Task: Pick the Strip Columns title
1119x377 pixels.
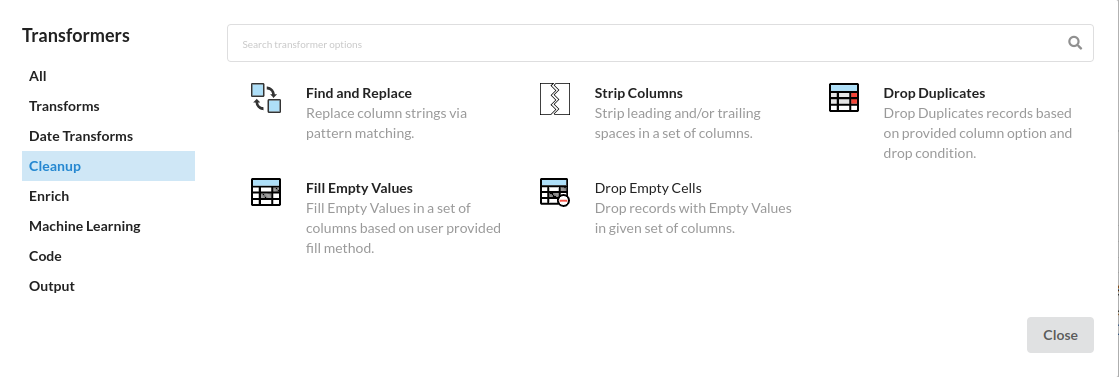Action: coord(639,93)
